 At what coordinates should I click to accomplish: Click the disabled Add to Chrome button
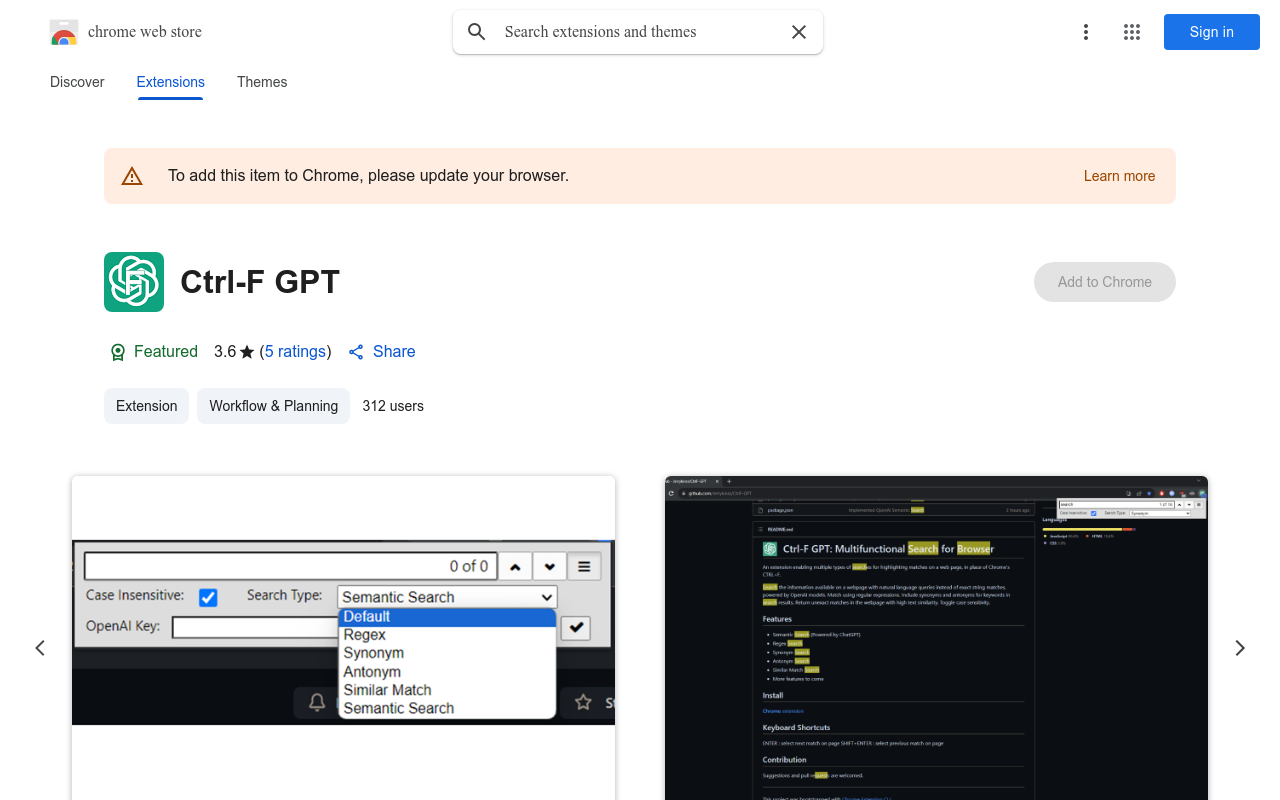tap(1105, 282)
